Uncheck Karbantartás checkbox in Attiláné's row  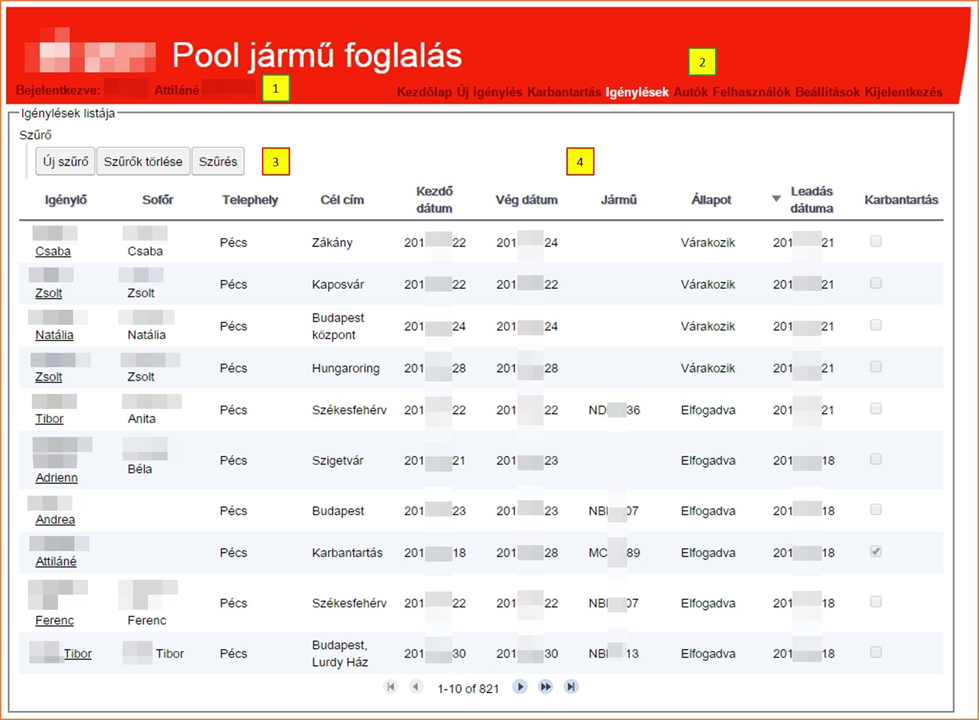click(876, 552)
